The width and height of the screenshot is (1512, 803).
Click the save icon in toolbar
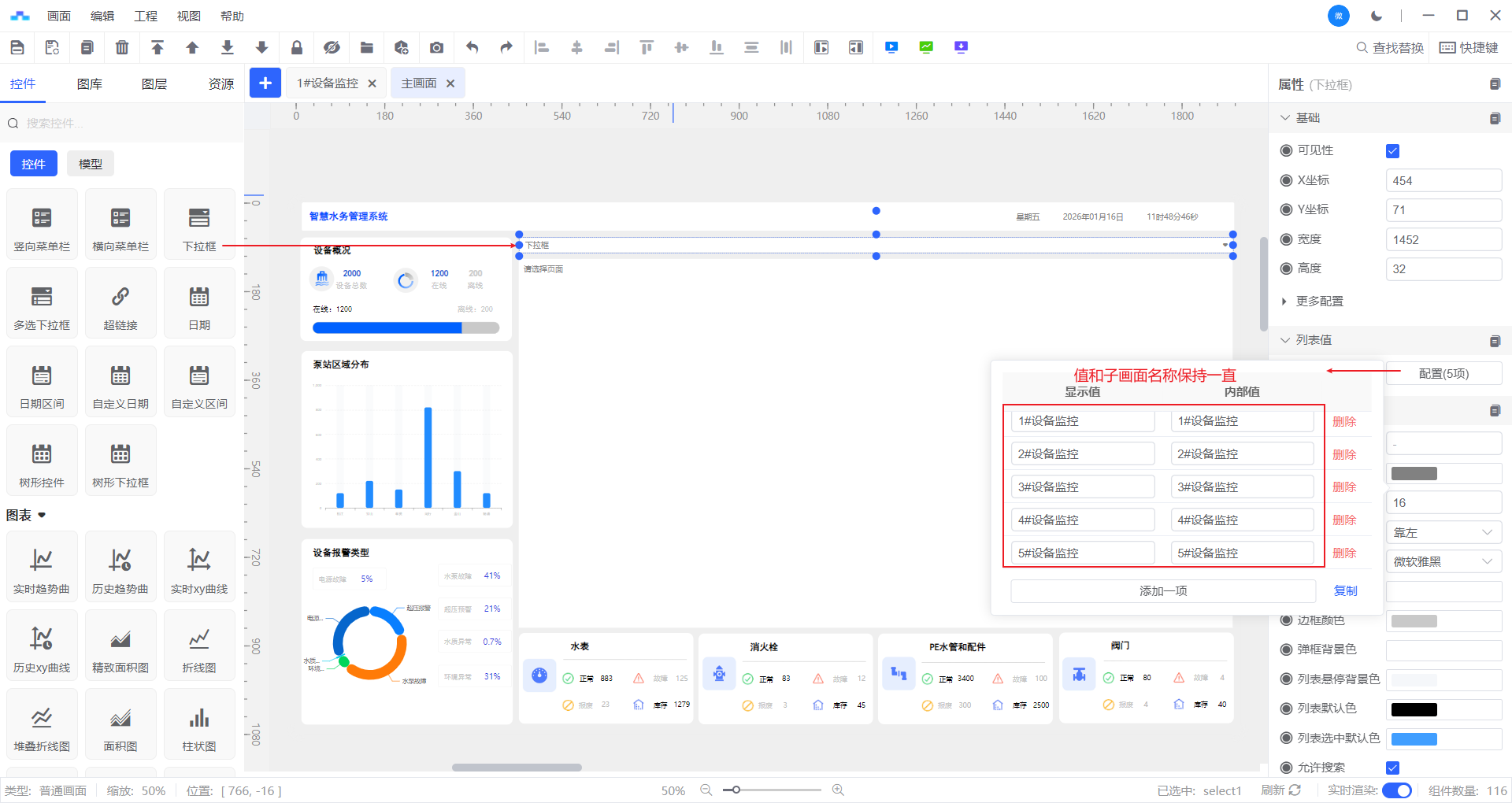pyautogui.click(x=17, y=47)
